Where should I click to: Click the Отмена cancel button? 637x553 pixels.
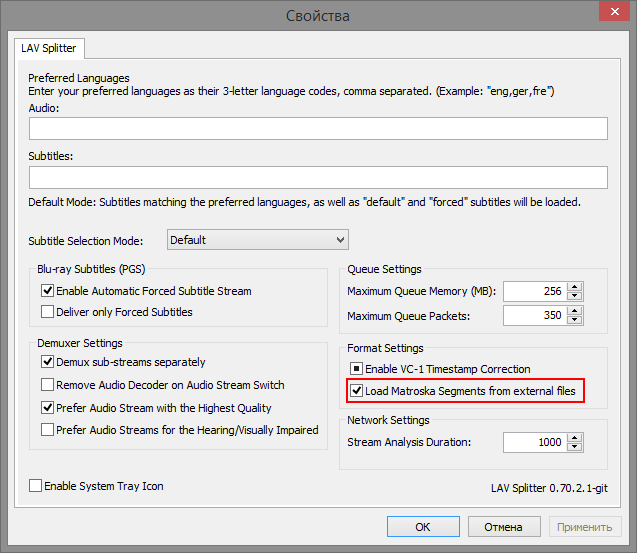coord(504,527)
